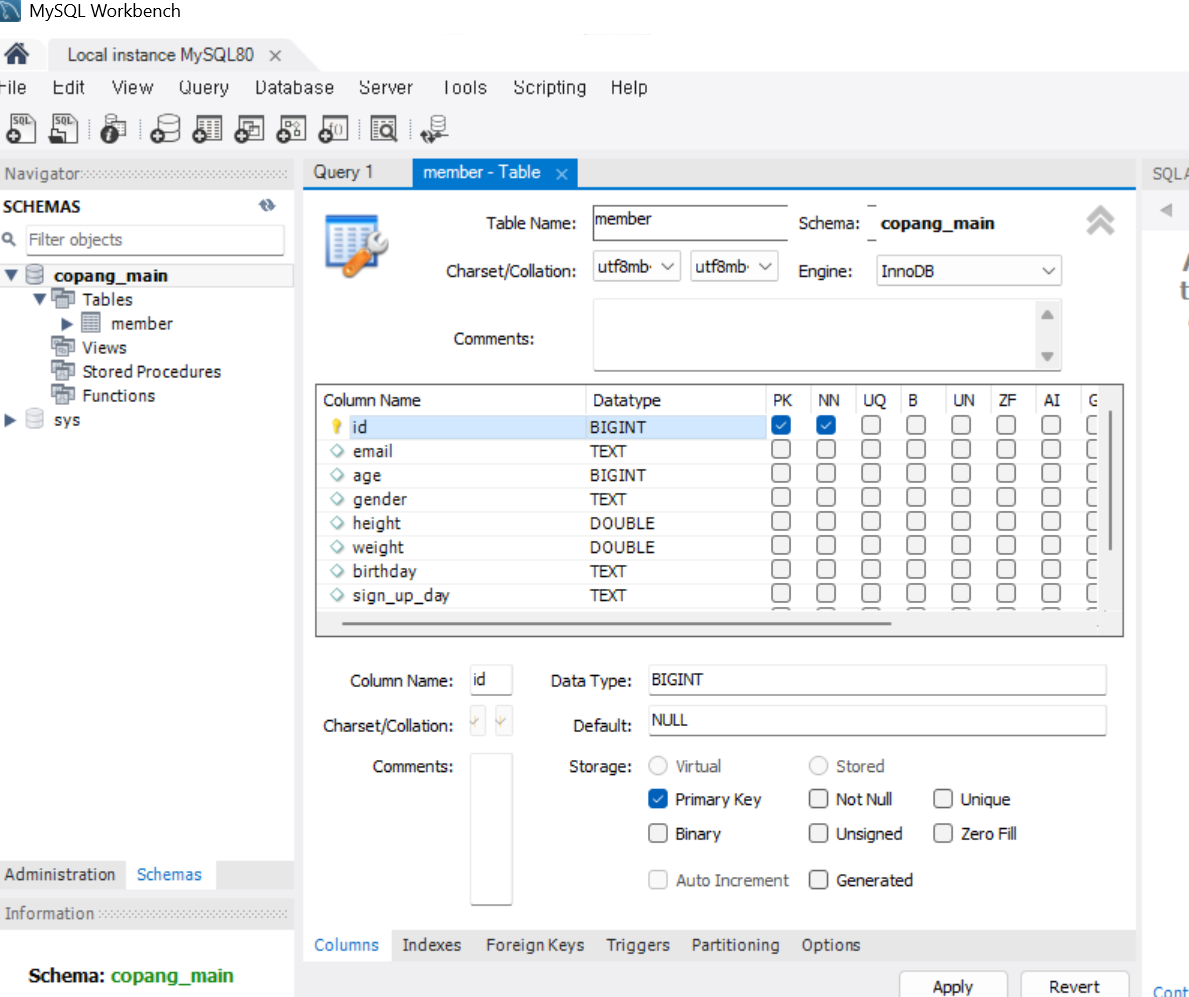Create a new SQL tab icon
The image size is (1189, 997).
click(x=20, y=129)
